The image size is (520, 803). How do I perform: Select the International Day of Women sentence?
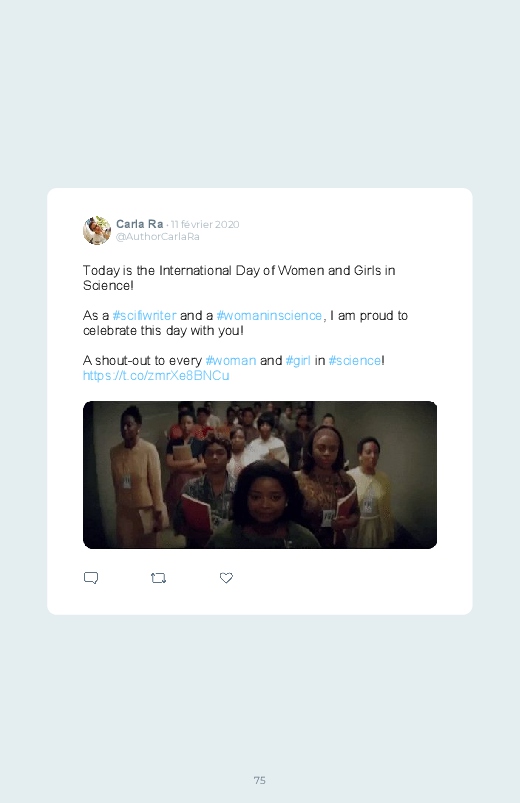click(239, 278)
